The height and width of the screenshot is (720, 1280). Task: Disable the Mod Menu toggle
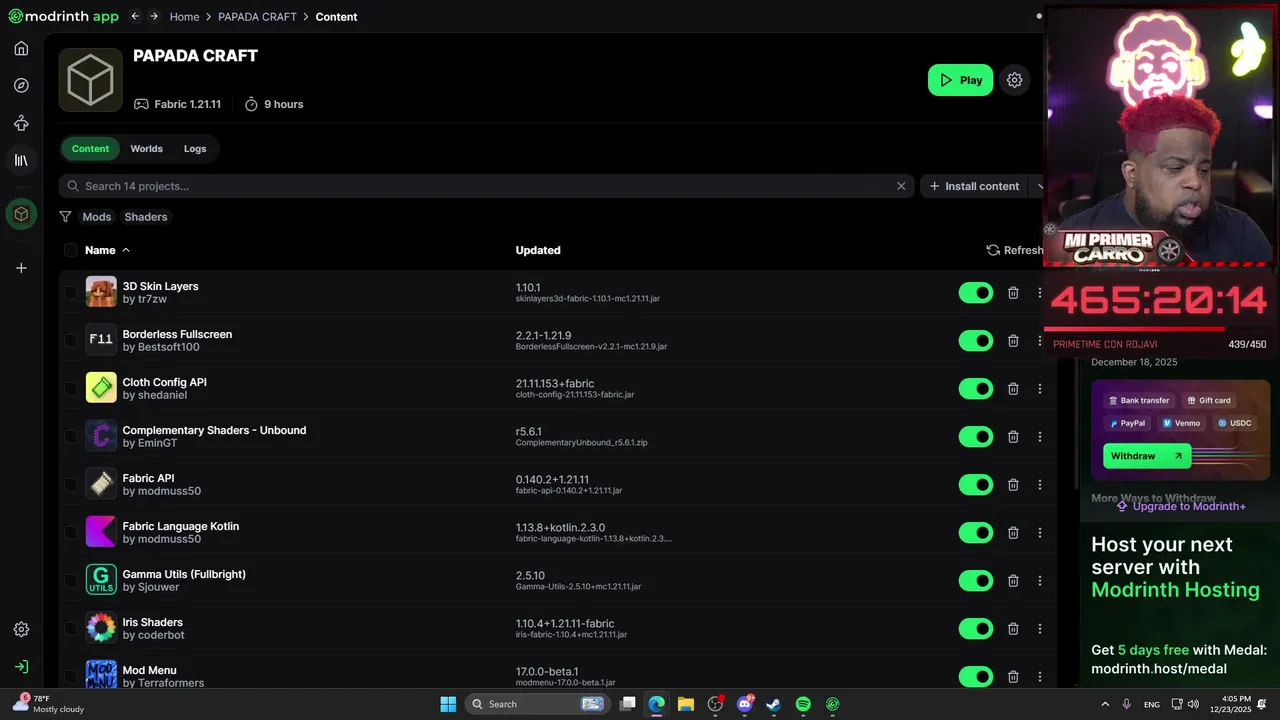(976, 677)
